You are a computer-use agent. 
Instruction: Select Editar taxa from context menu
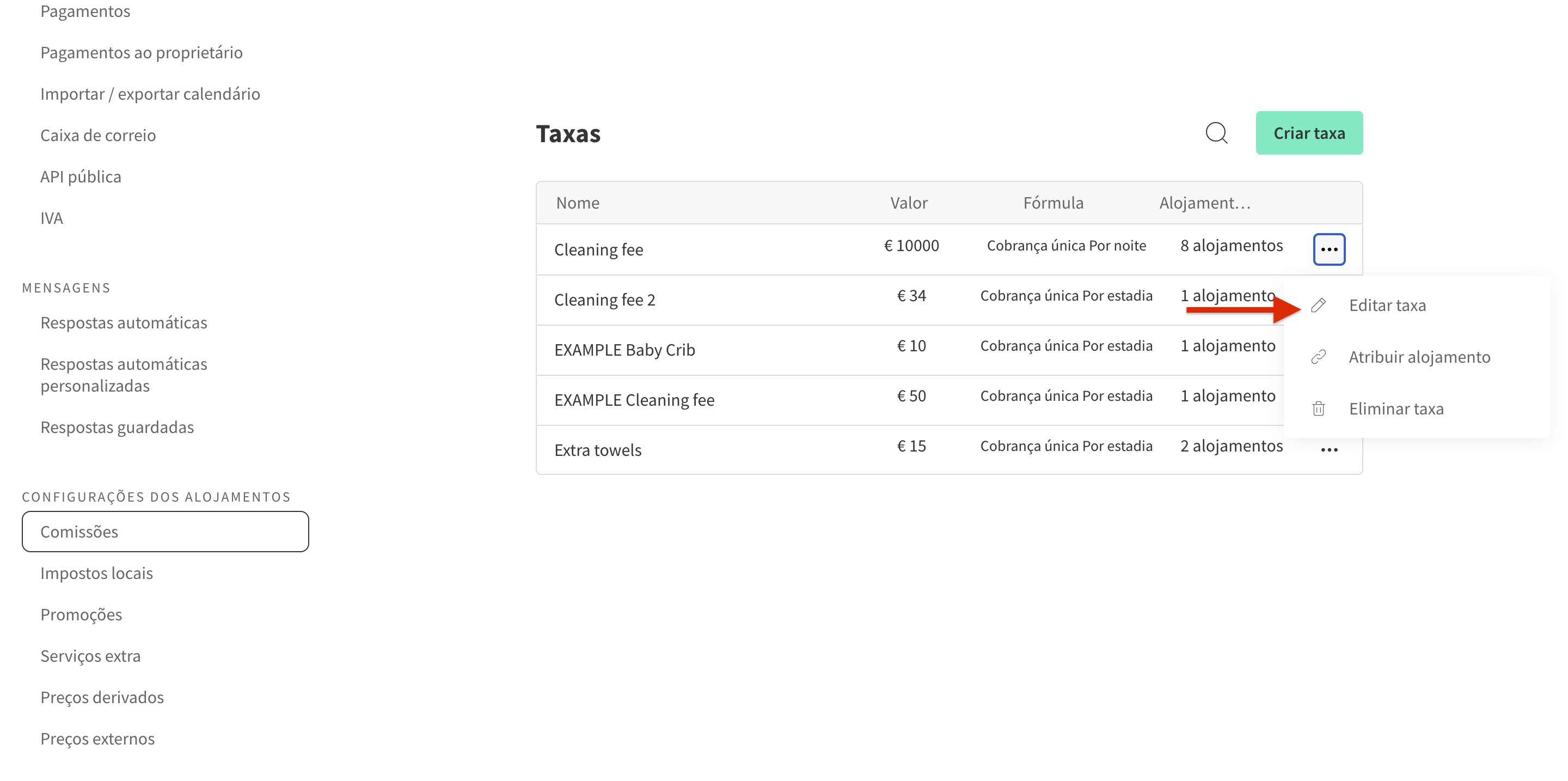[x=1387, y=305]
